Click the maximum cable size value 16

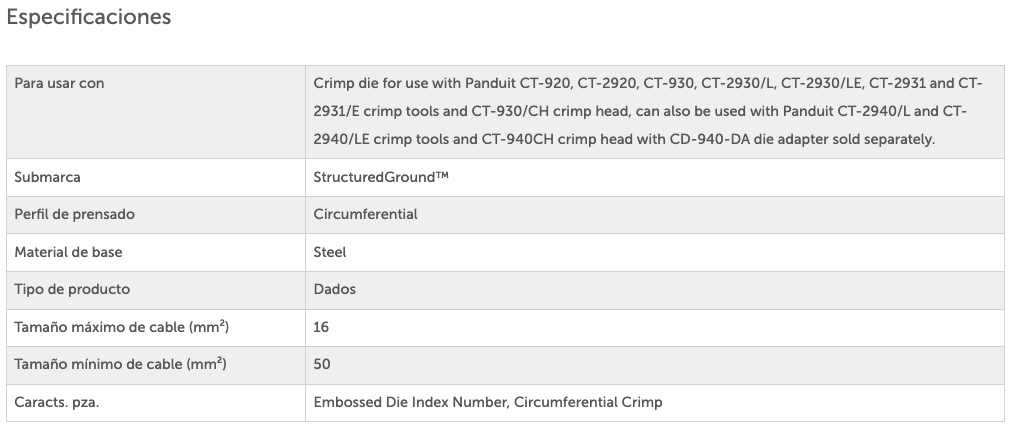321,327
